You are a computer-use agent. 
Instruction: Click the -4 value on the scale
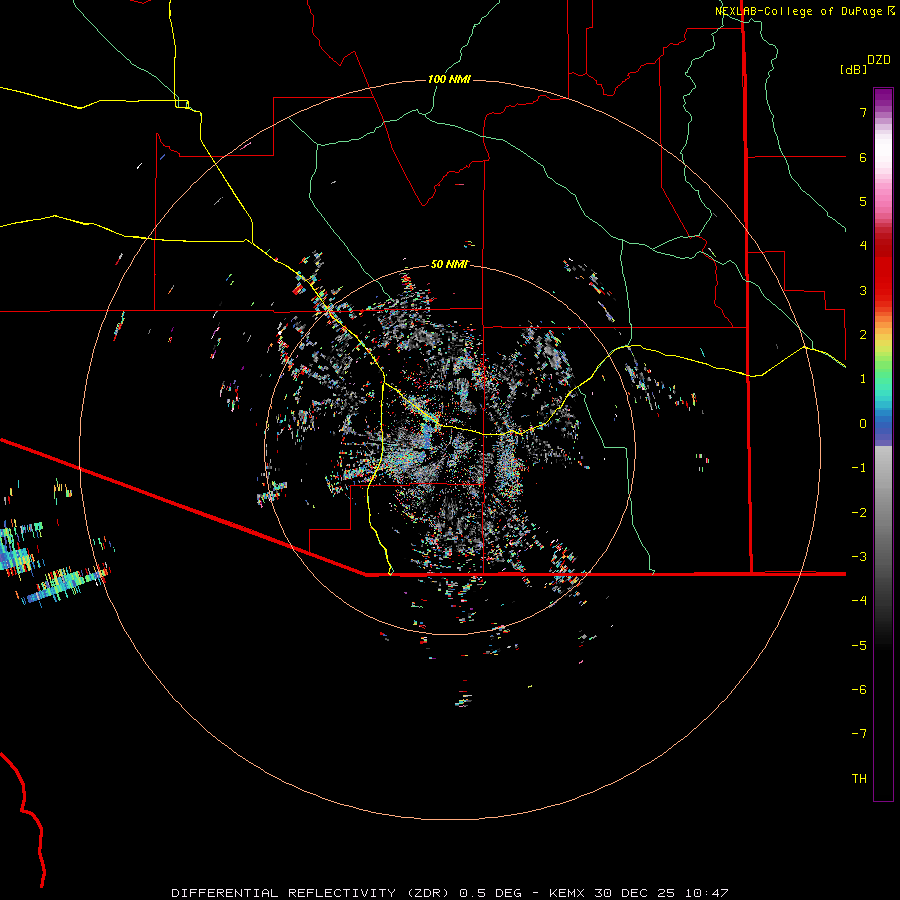pyautogui.click(x=859, y=600)
